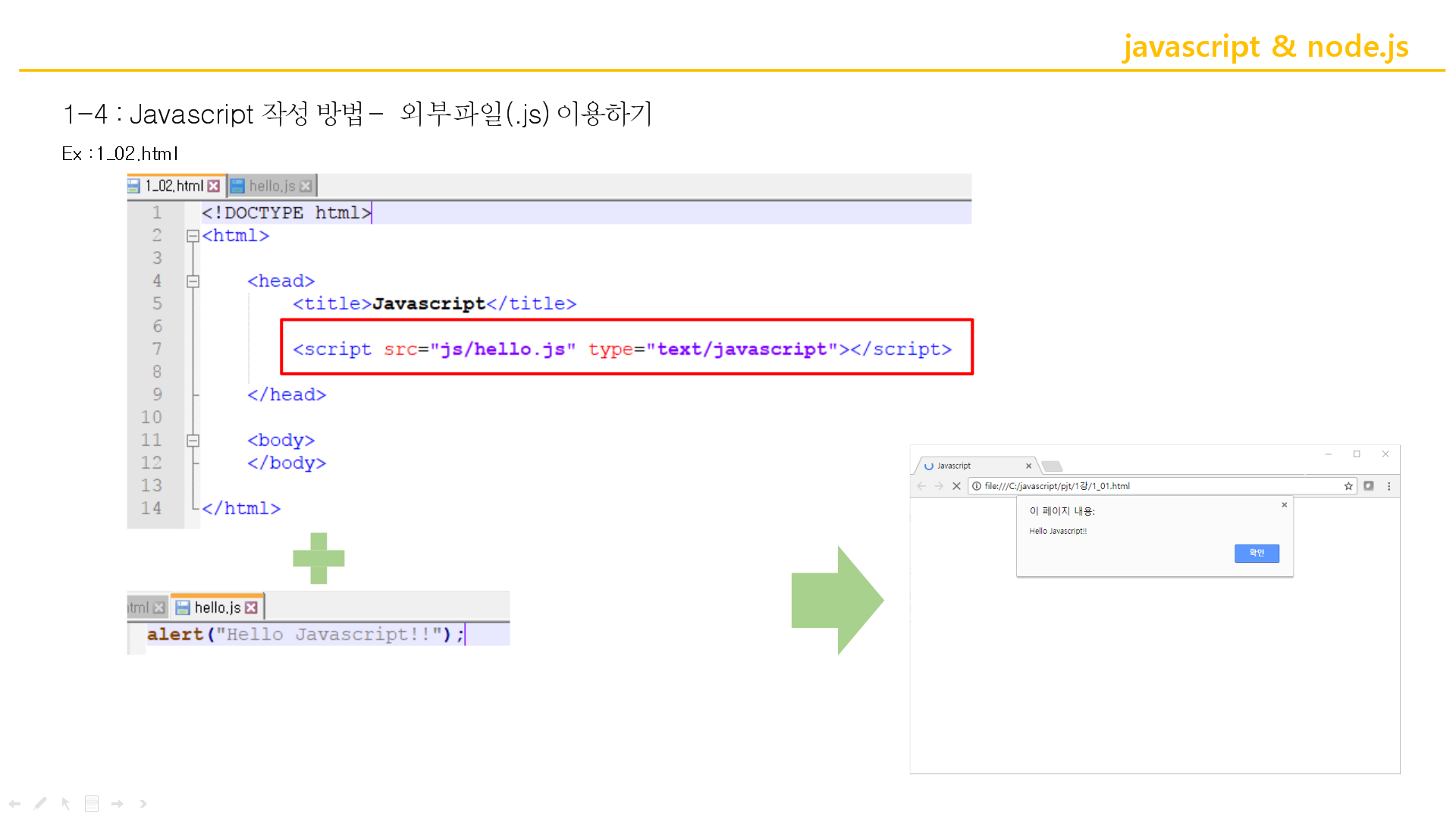Maximize the browser window
1456x819 pixels.
click(x=1357, y=454)
